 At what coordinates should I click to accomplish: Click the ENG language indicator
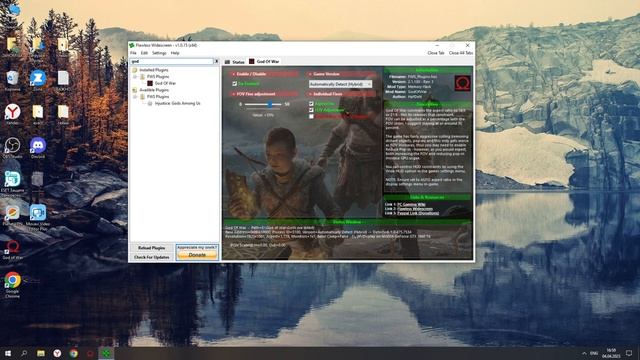coord(594,353)
